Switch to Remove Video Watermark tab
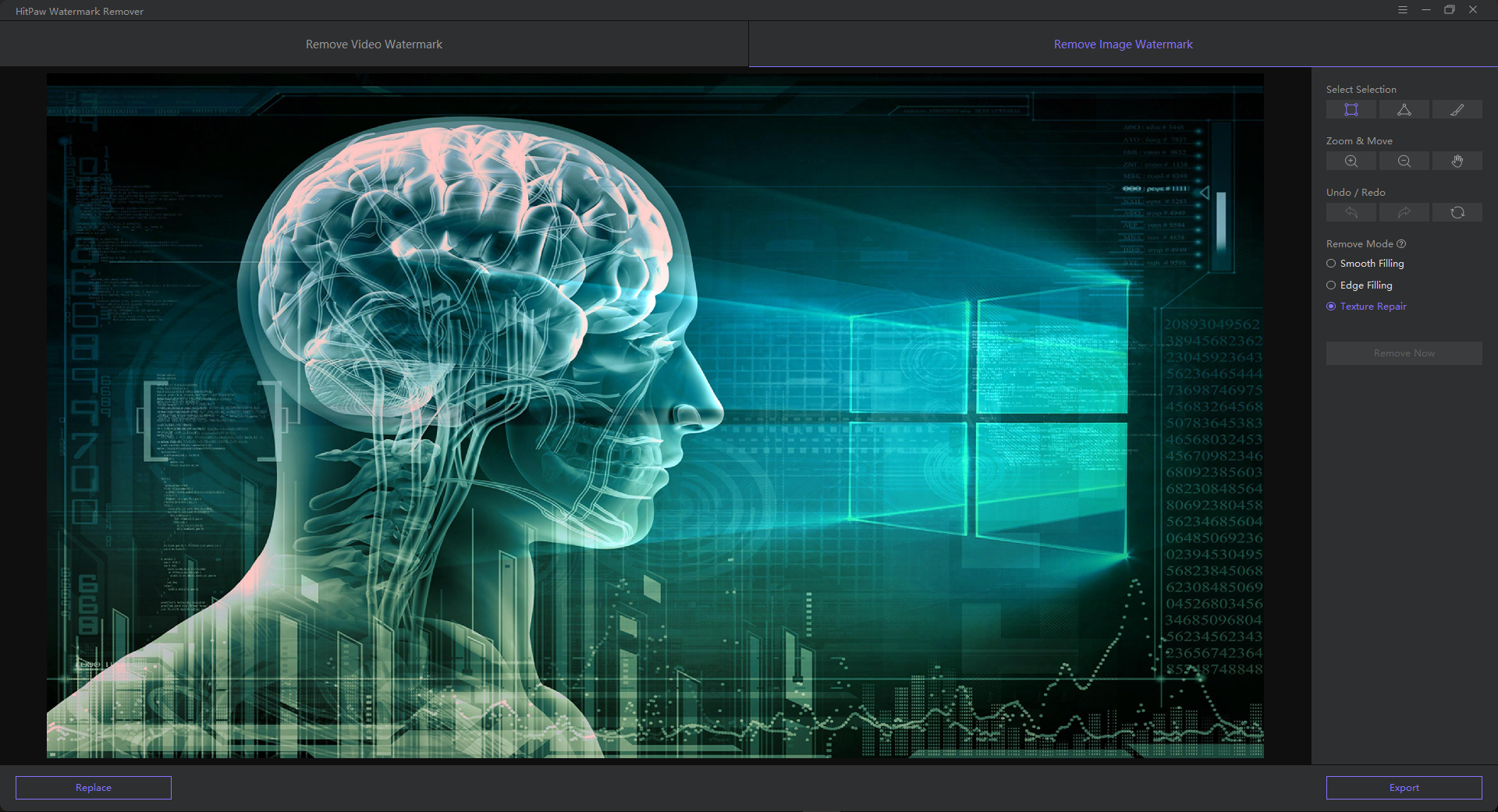Screen dimensions: 1498x812 coord(374,44)
